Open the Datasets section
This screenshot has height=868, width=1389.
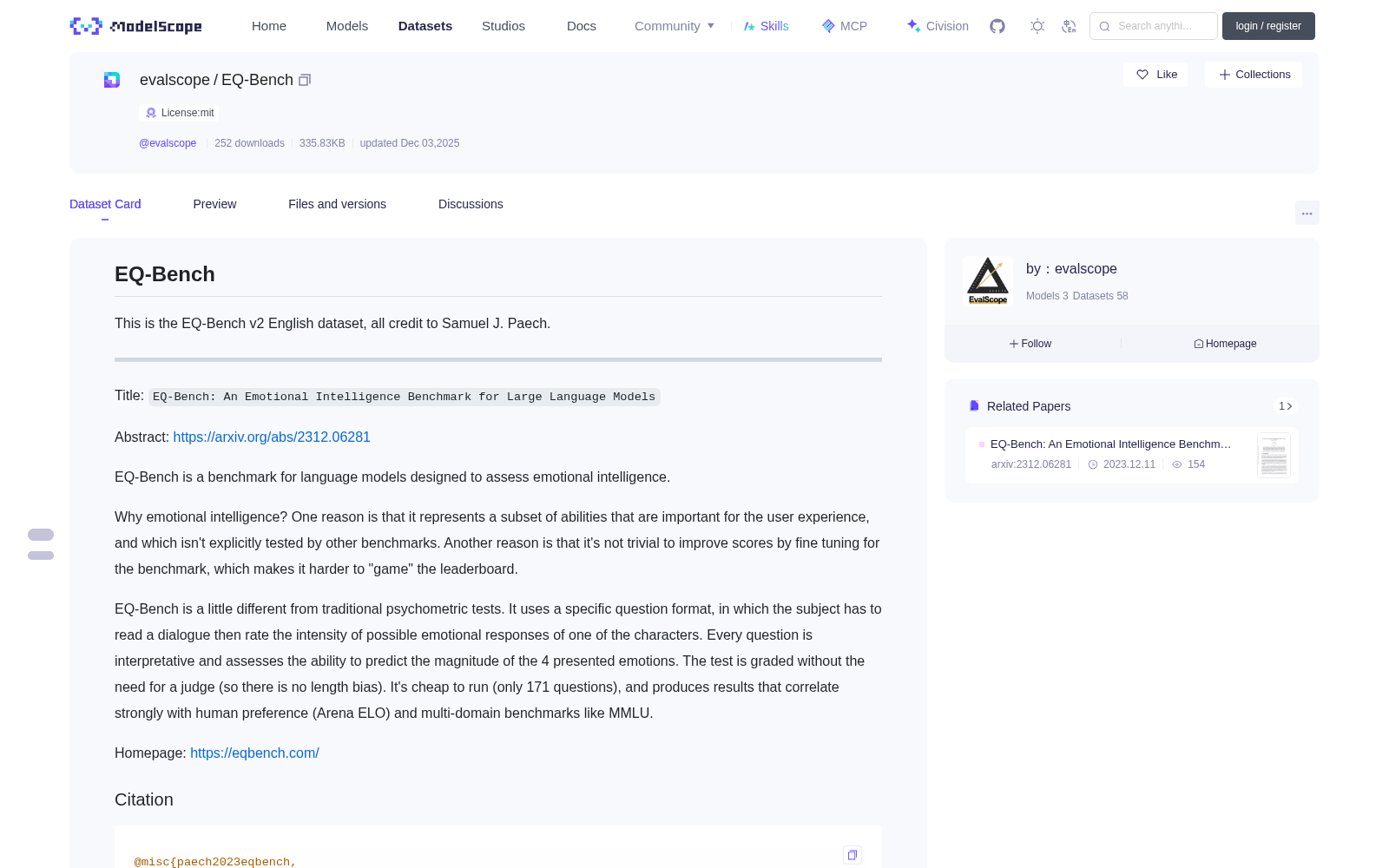pyautogui.click(x=425, y=26)
